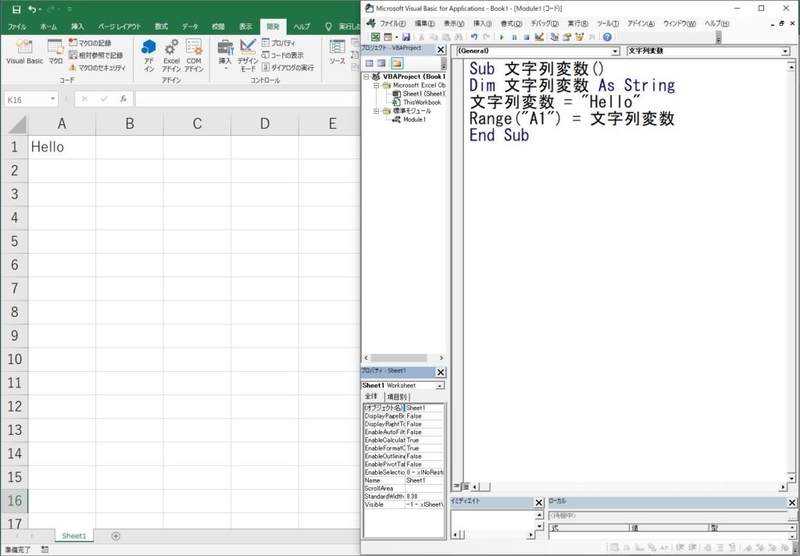Click the macro record icon in Excel status bar

pos(44,549)
